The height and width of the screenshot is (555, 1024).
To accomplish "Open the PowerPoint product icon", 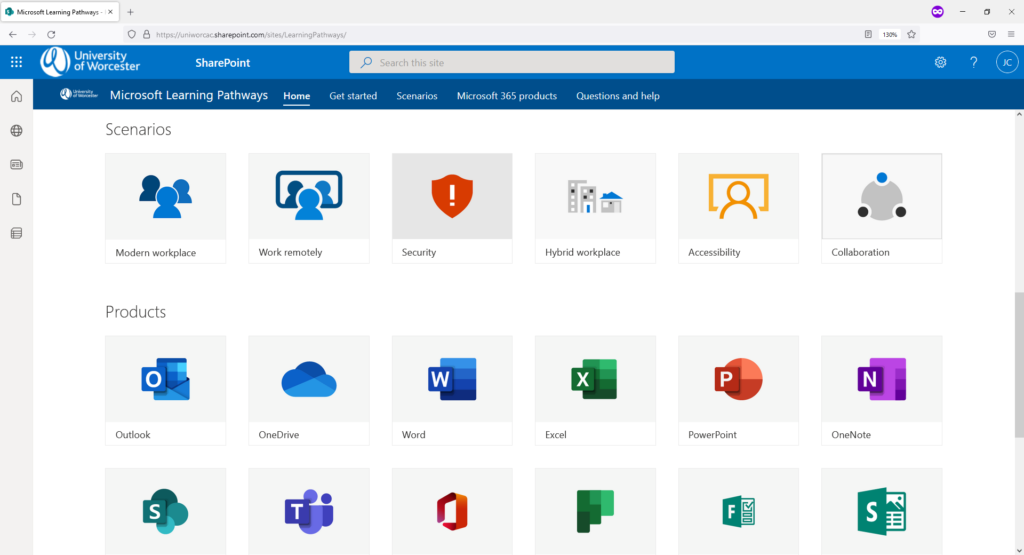I will (x=739, y=379).
